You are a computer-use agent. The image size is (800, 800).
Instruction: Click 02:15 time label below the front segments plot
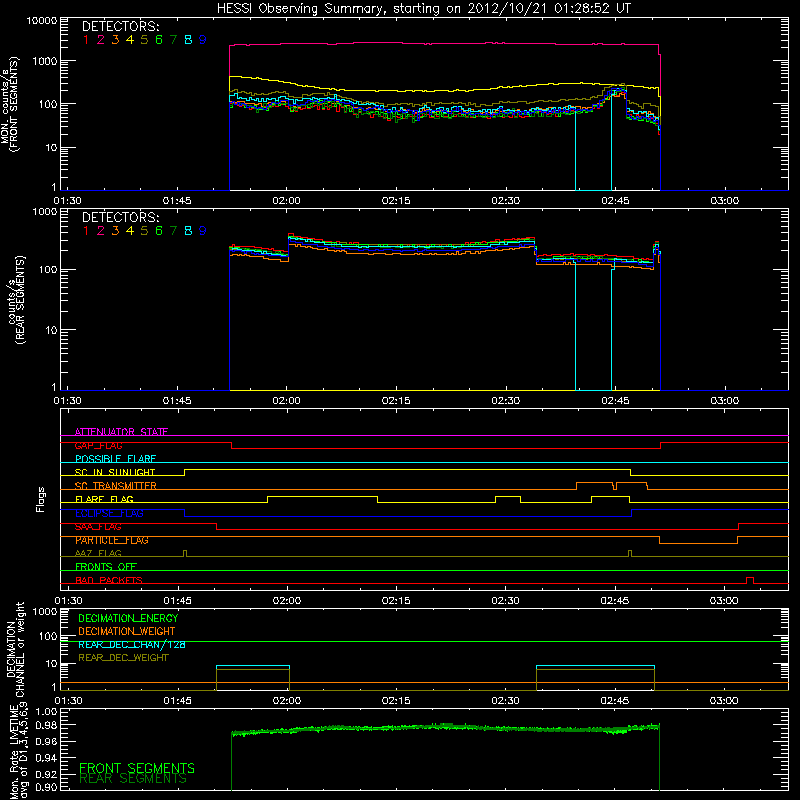tap(396, 201)
